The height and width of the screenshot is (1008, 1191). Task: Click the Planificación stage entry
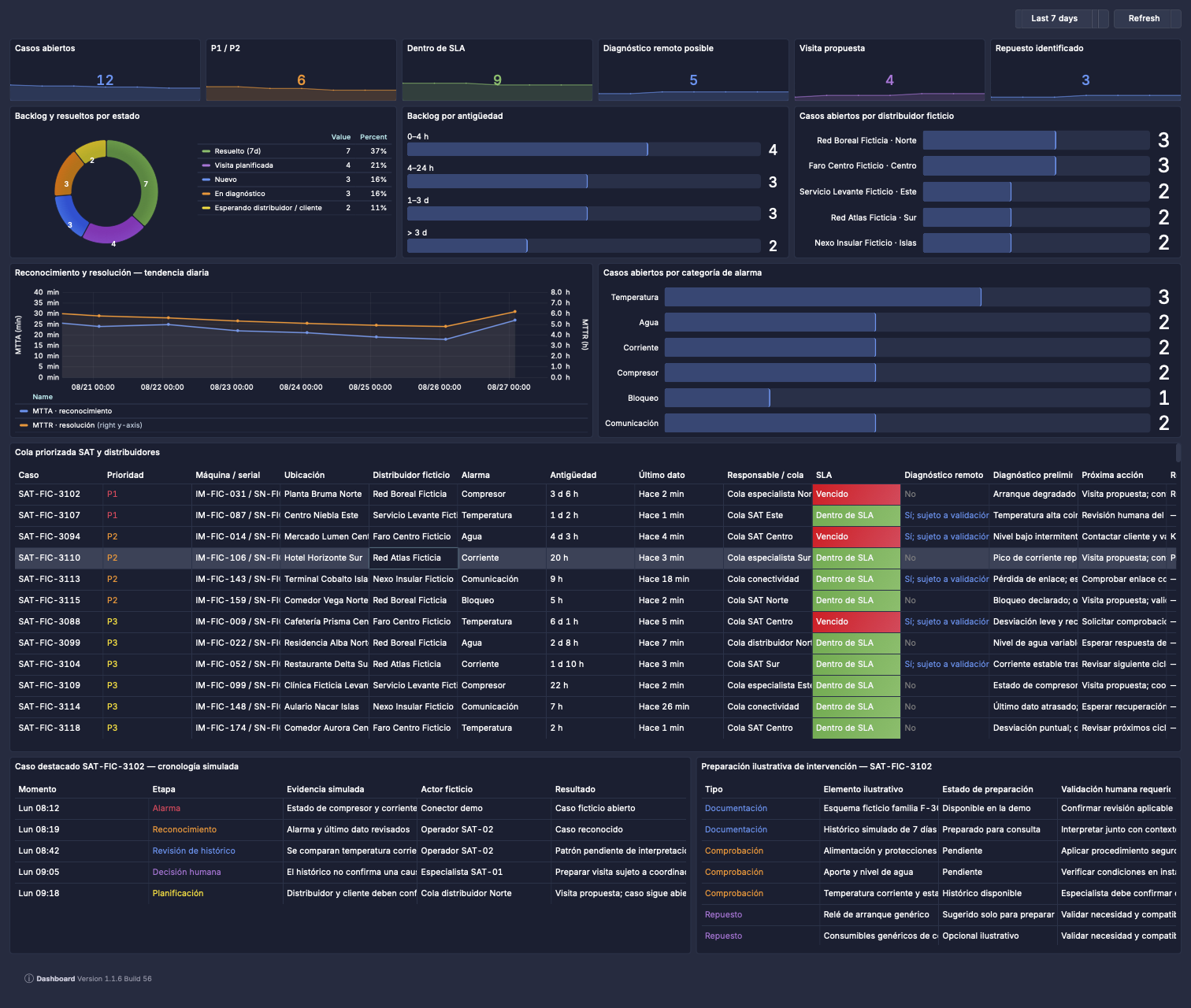tap(178, 893)
